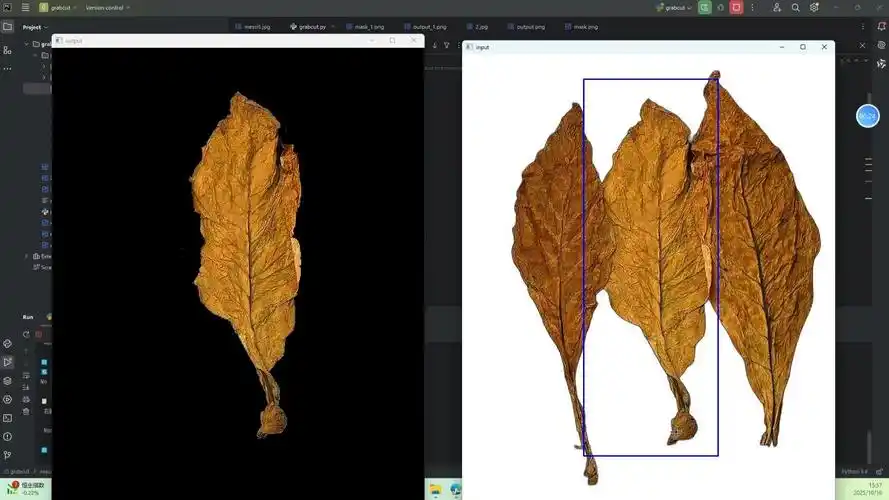Toggle the Run tool window button
The width and height of the screenshot is (889, 500).
(8, 362)
